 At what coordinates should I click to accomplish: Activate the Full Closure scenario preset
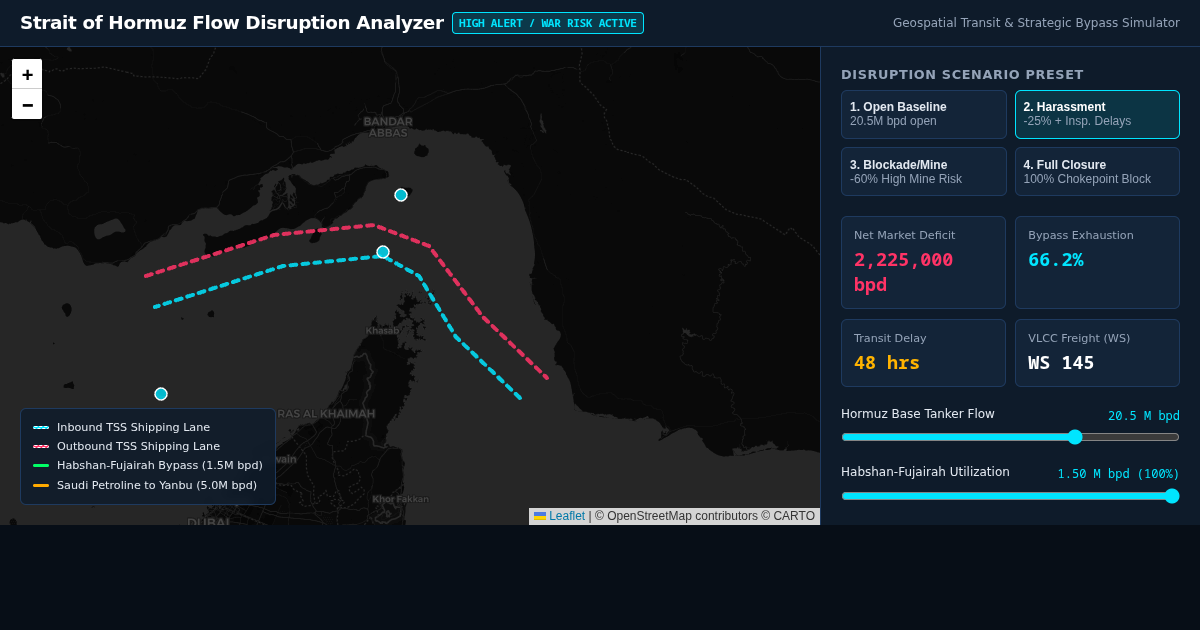coord(1097,172)
